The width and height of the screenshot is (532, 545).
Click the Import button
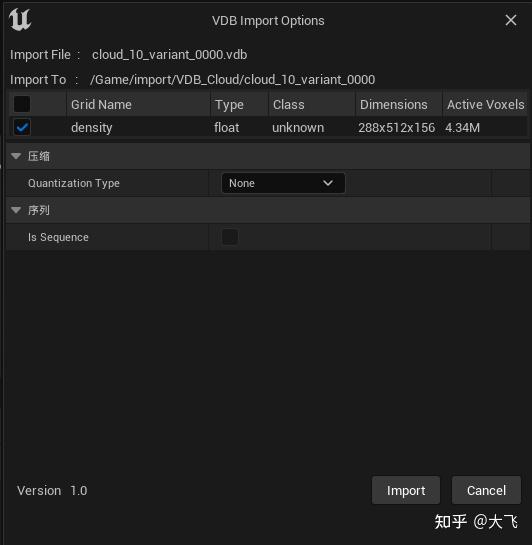pos(406,490)
